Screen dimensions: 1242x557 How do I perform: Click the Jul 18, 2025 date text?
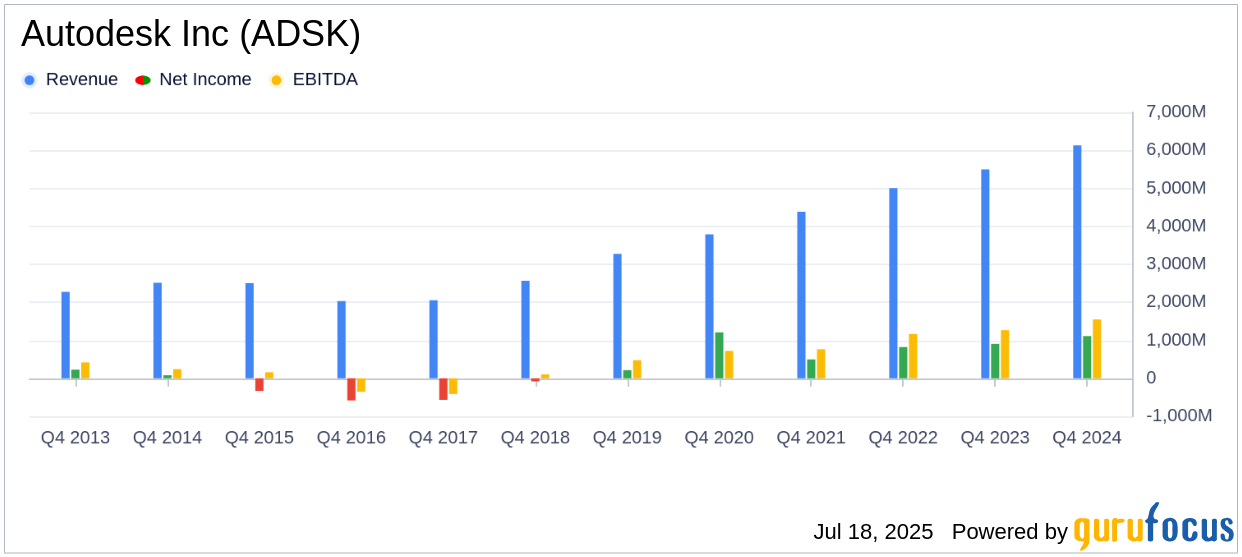(873, 532)
